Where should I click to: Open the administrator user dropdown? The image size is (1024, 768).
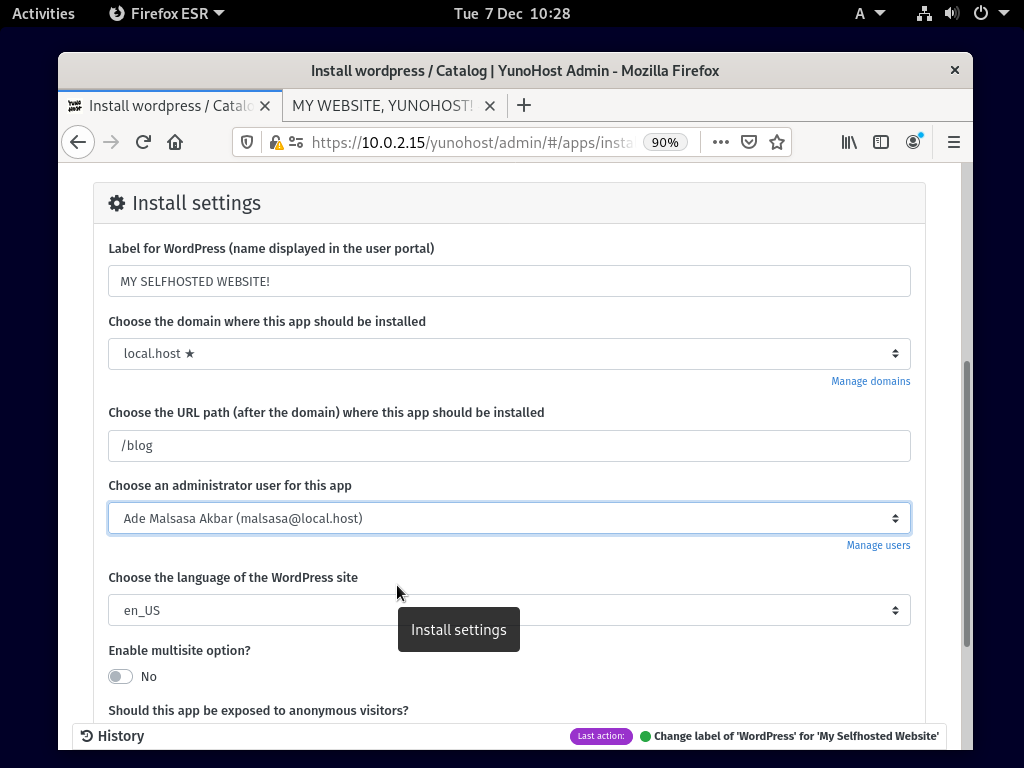509,519
